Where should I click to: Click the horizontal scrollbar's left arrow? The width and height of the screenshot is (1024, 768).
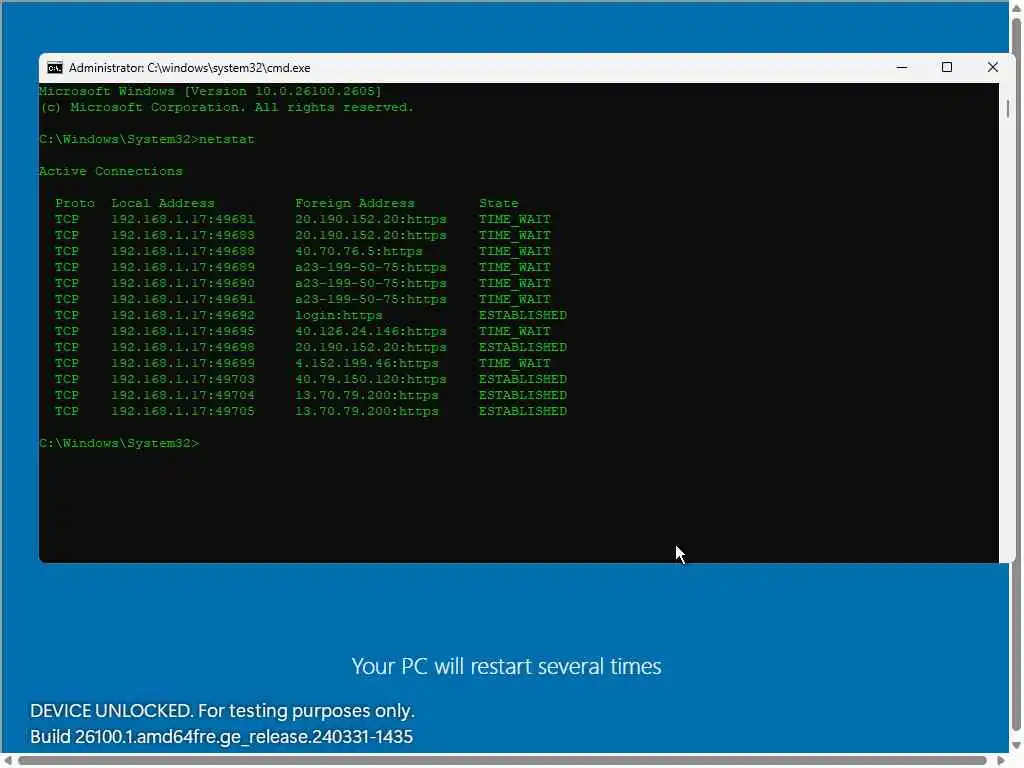(8, 760)
